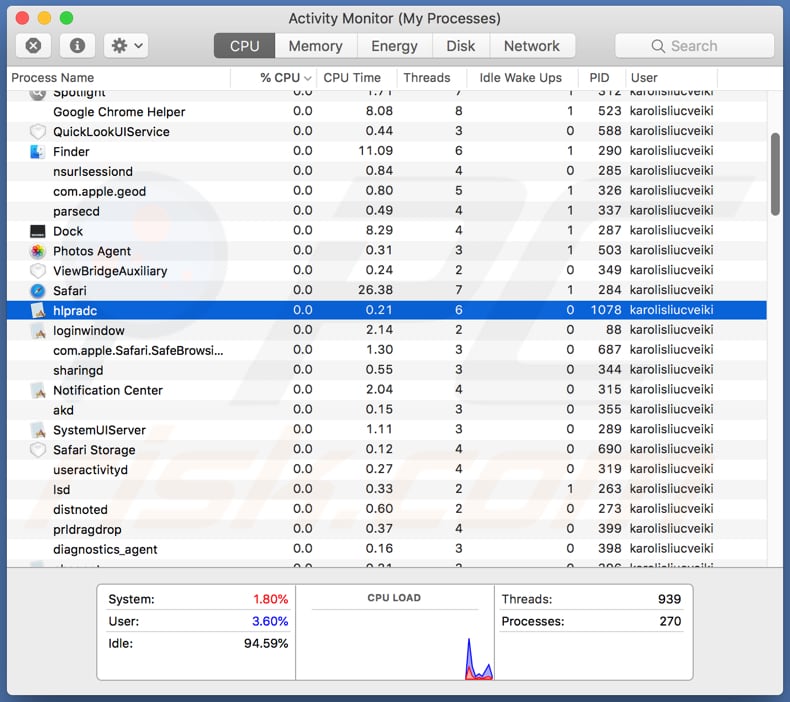Click the System 1.80% value
The height and width of the screenshot is (702, 790).
[271, 599]
